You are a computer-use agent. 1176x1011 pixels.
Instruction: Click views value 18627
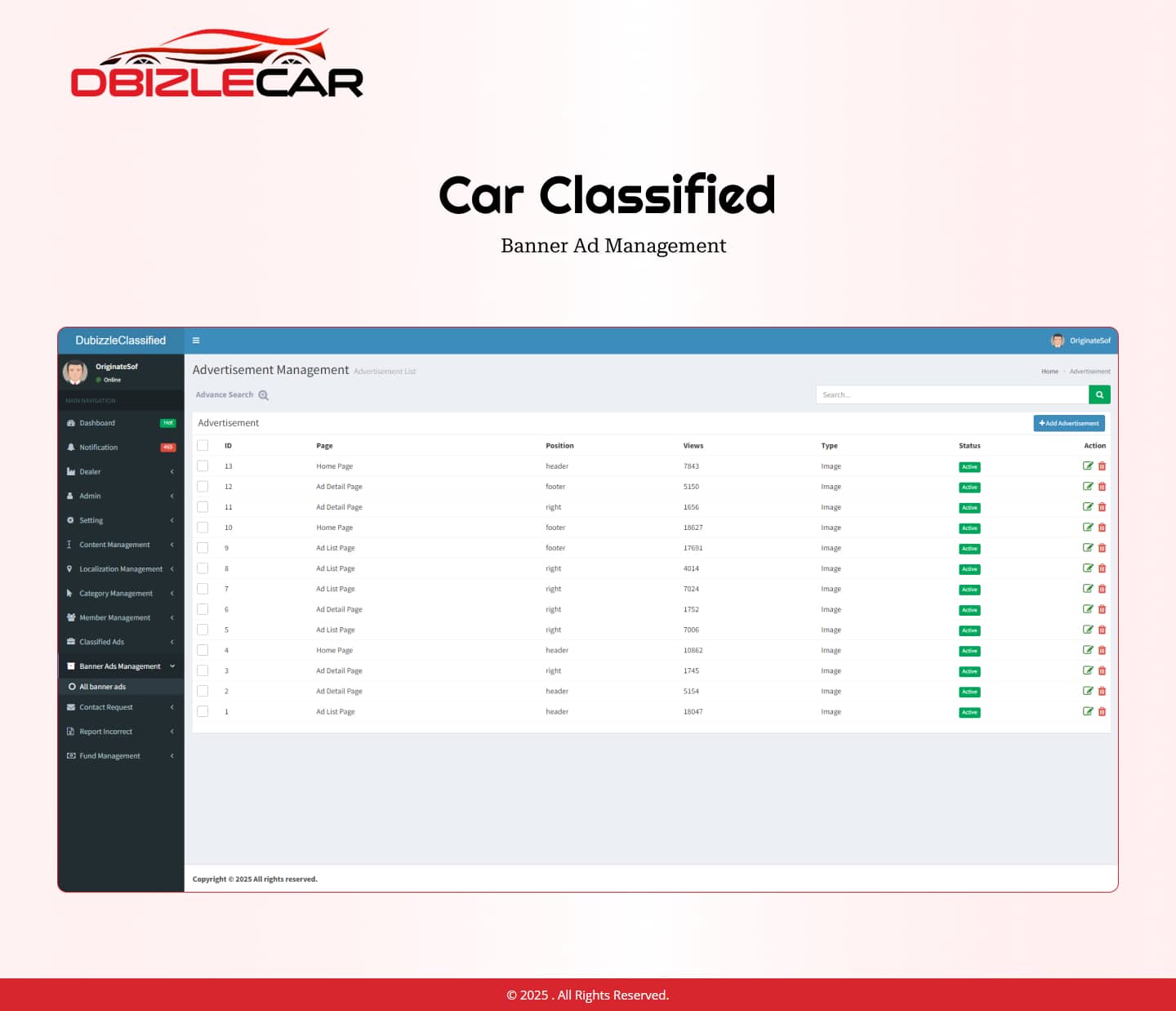[693, 528]
